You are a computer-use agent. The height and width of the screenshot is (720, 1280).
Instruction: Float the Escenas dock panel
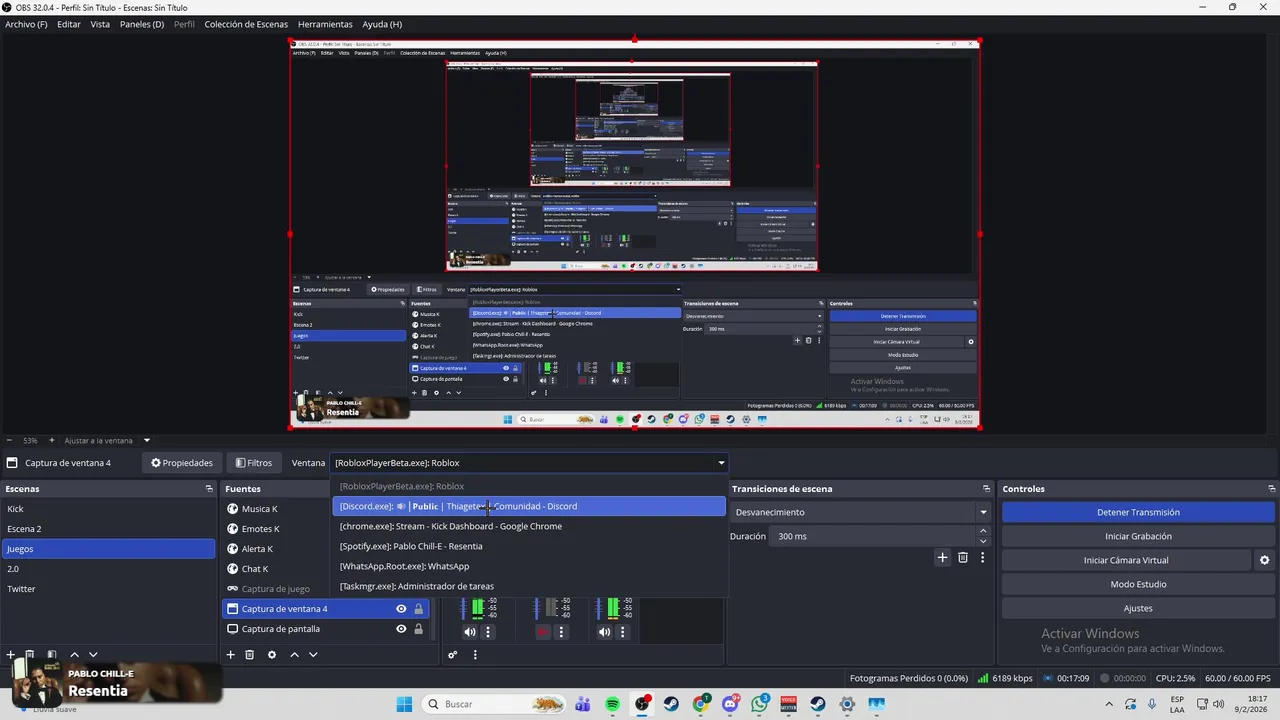209,489
